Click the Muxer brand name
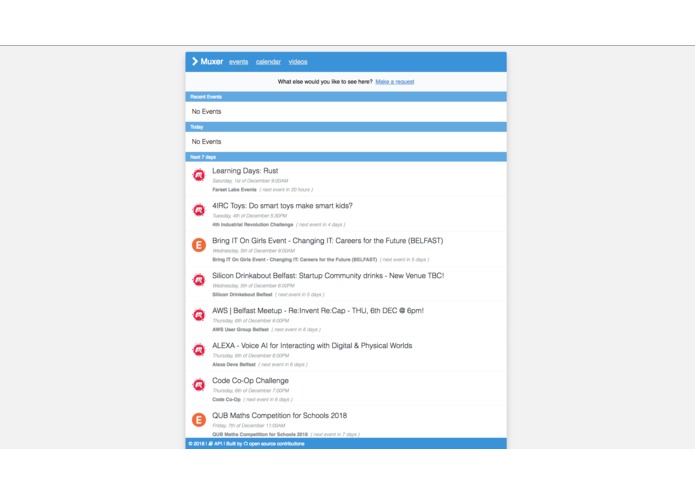 212,62
